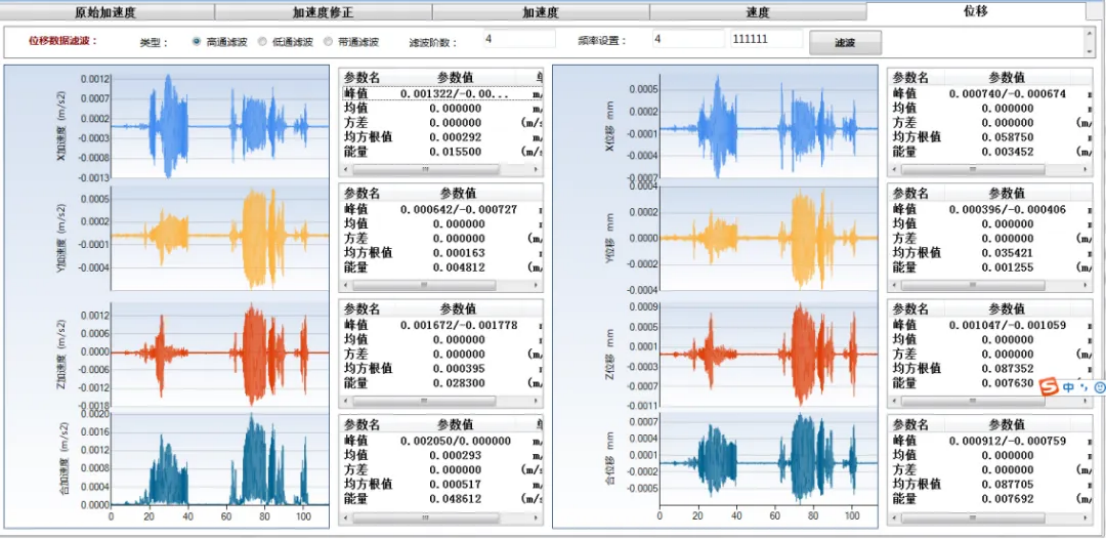Toggle the Sogou 中 Chinese mode indicator
The height and width of the screenshot is (539, 1106).
[x=1068, y=387]
